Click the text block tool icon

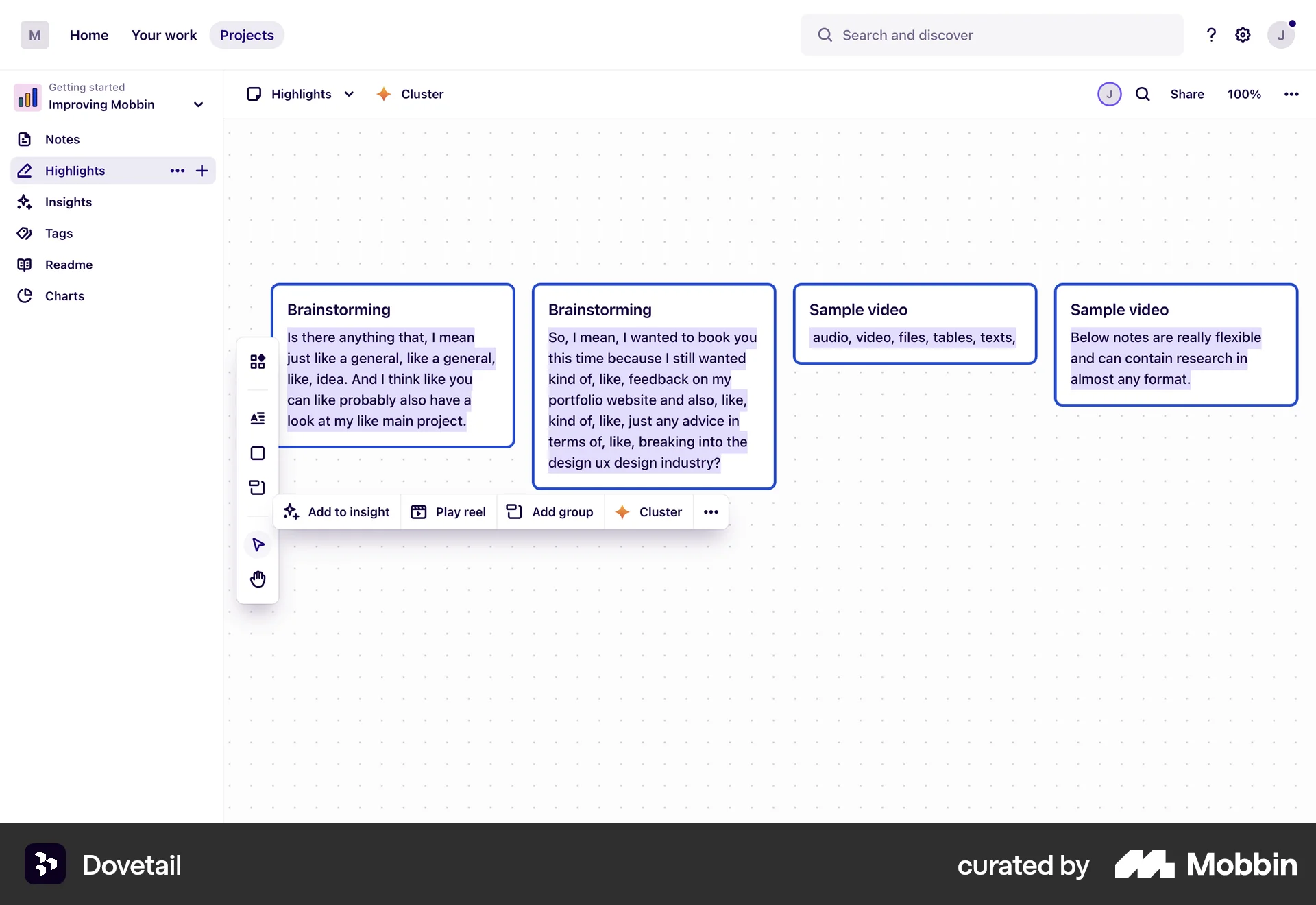tap(258, 418)
